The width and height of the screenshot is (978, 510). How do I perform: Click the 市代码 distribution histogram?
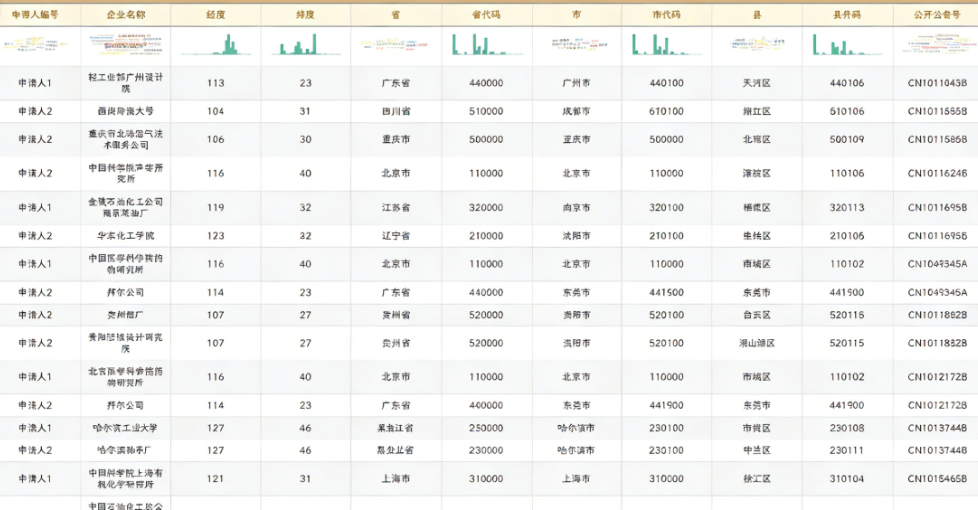pos(666,44)
